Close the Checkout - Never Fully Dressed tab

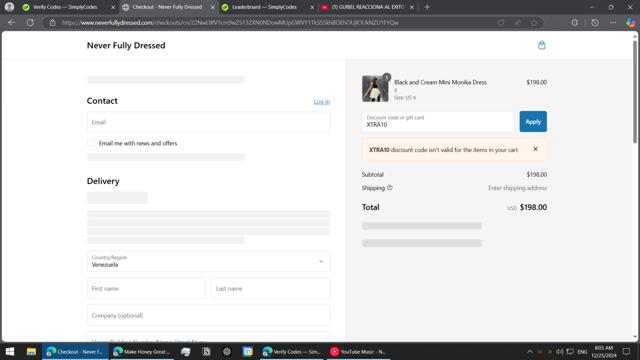(x=212, y=7)
